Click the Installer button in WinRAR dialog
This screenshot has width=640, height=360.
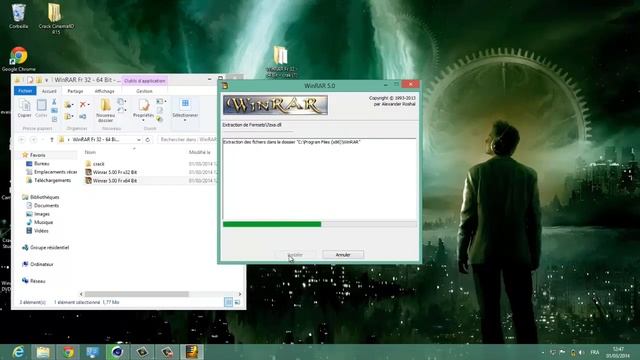[x=295, y=255]
